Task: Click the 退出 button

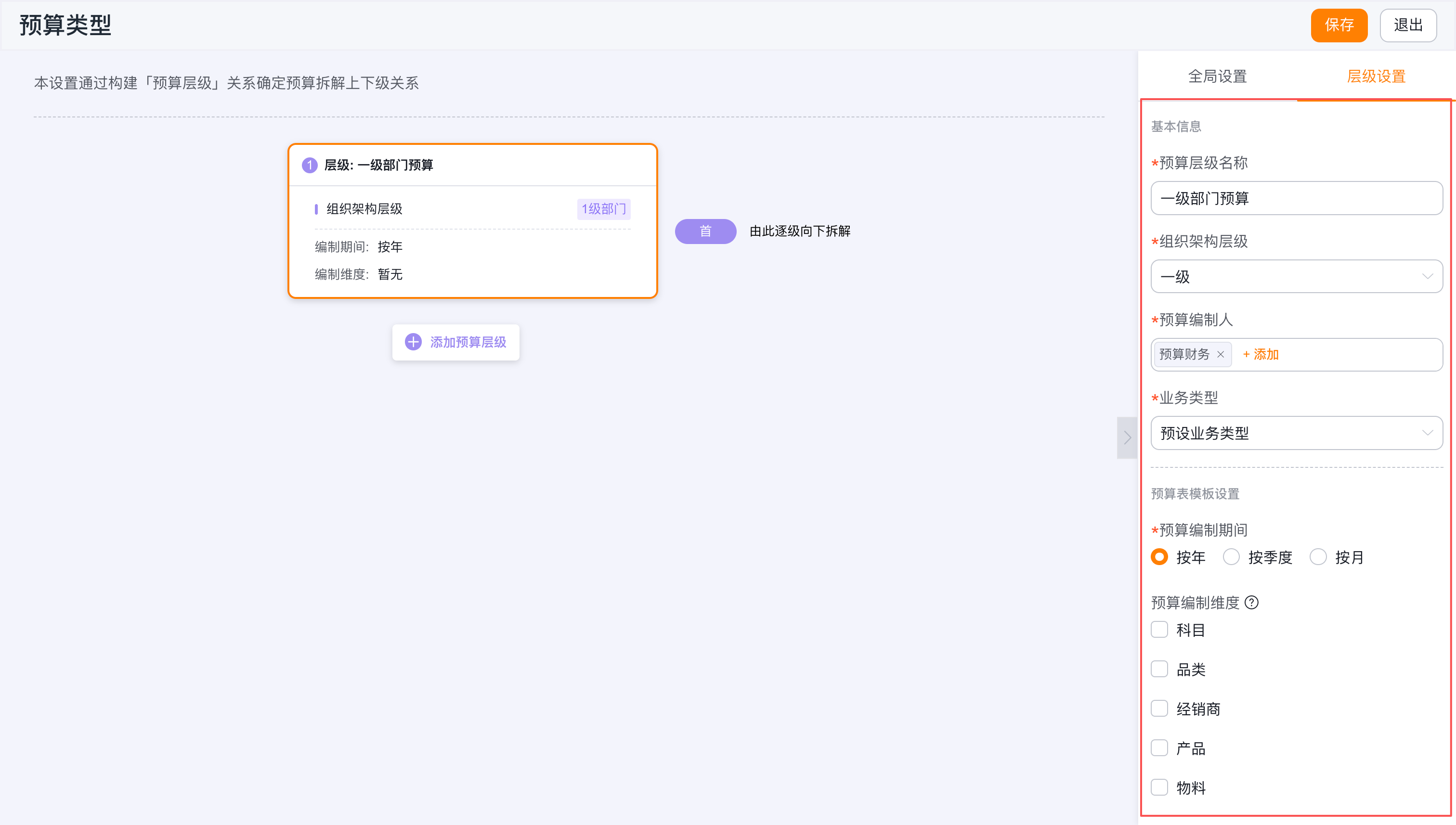Action: (1408, 26)
